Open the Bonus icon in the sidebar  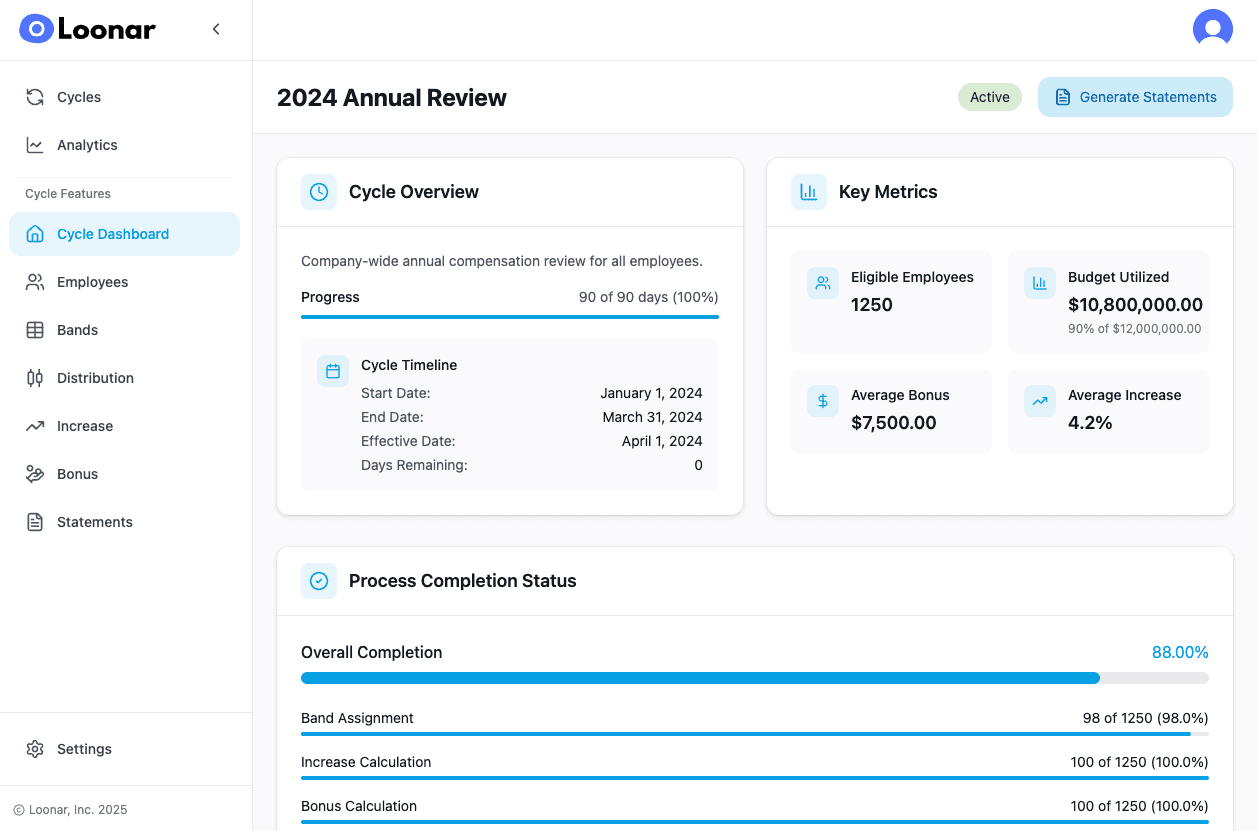(34, 474)
